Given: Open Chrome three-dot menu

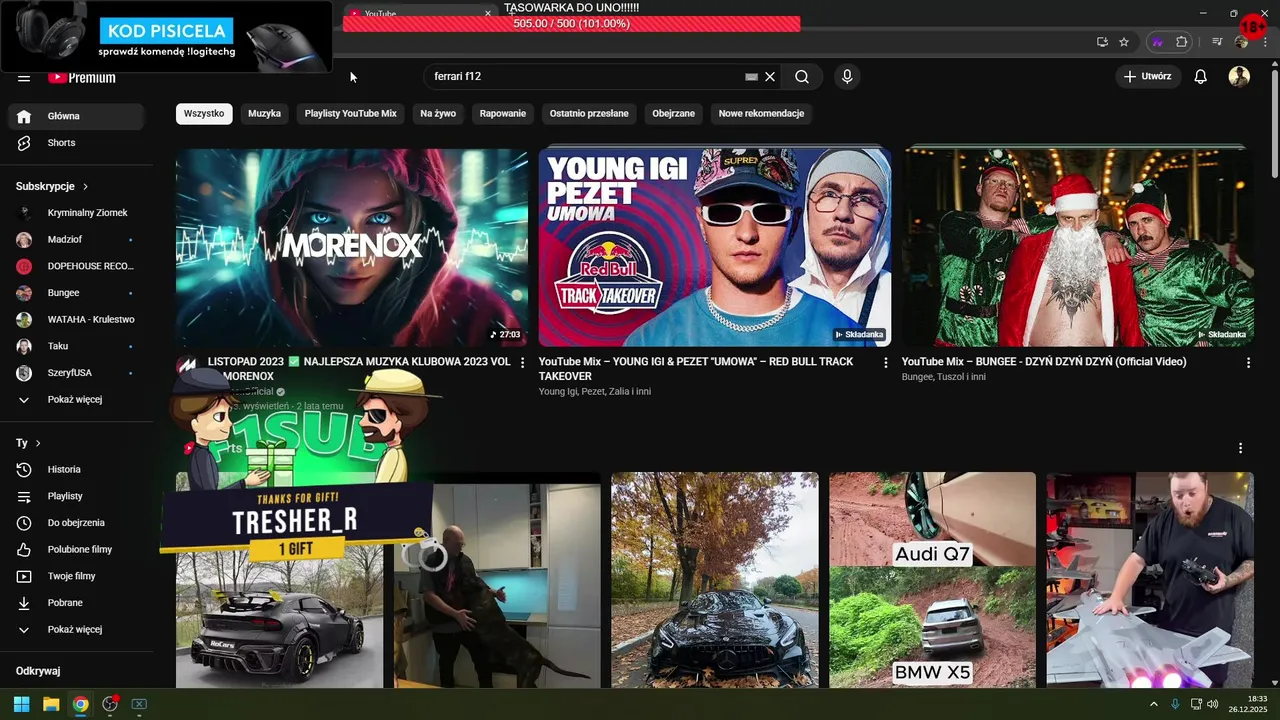Looking at the screenshot, I should 1265,42.
